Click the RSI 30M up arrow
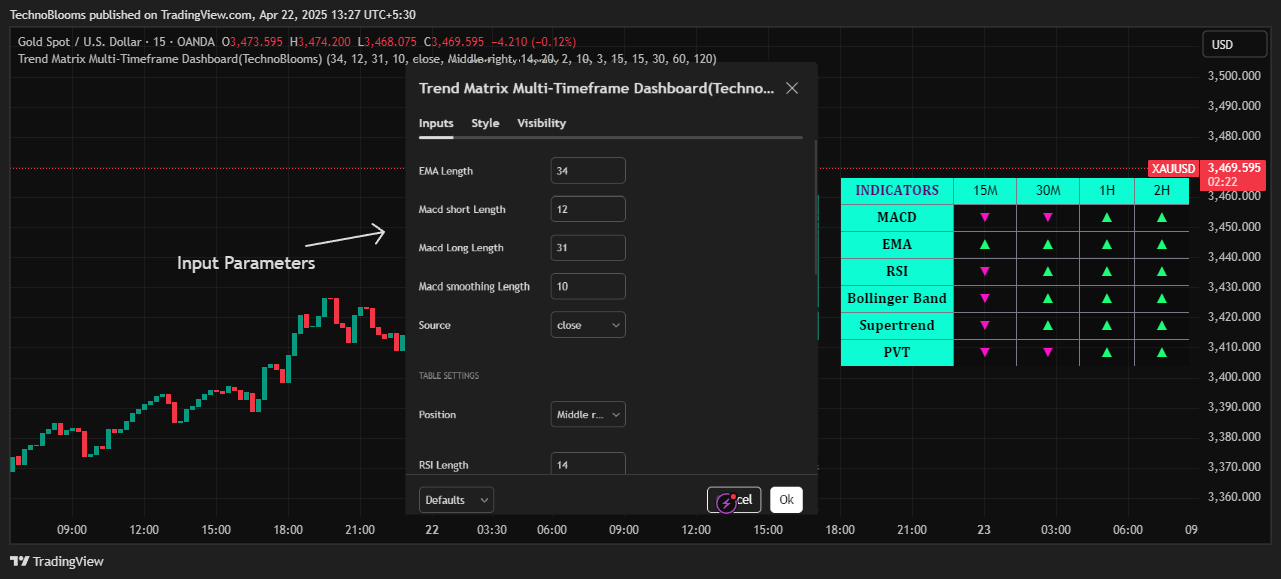The image size is (1281, 579). pyautogui.click(x=1048, y=271)
